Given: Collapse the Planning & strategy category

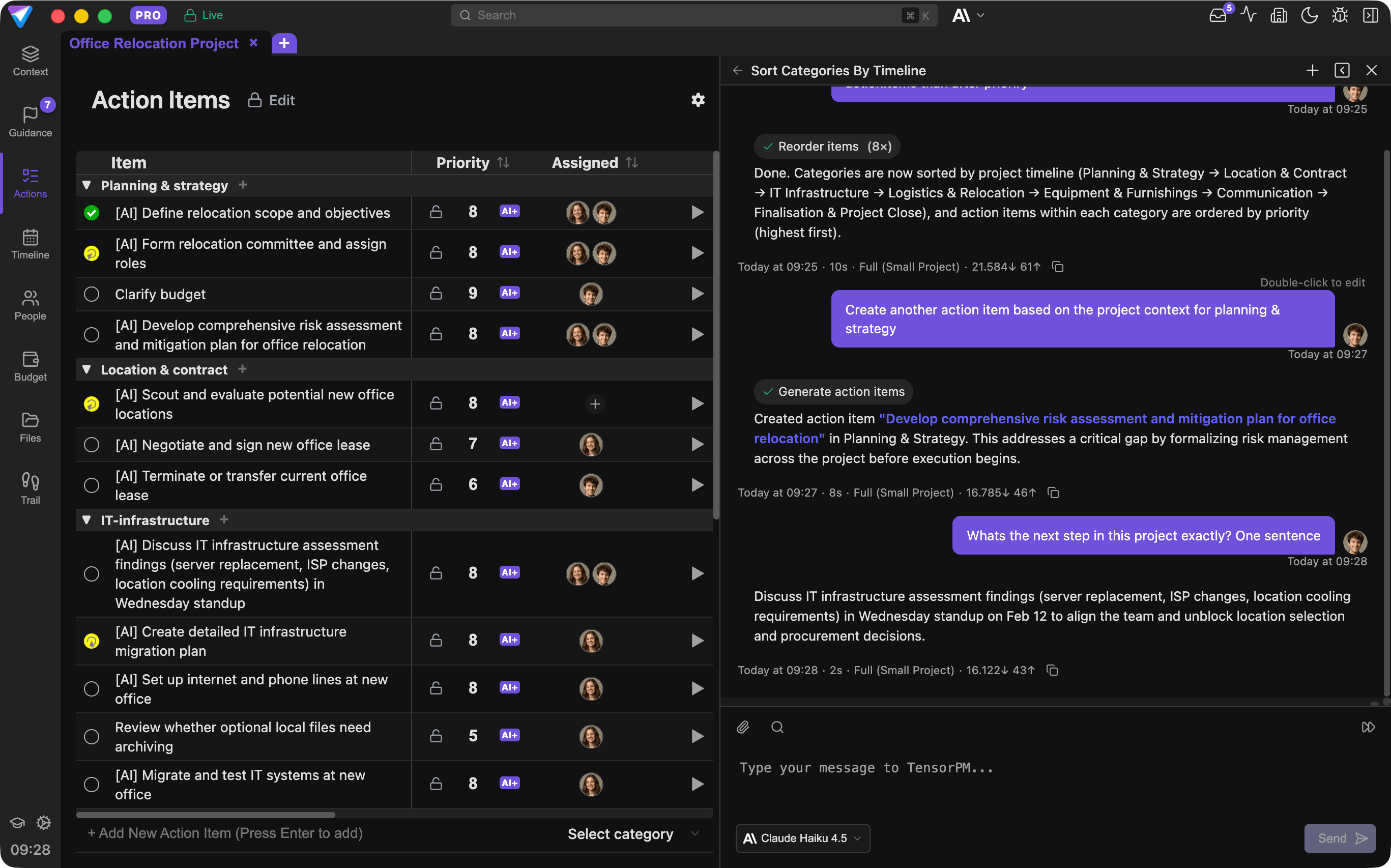Looking at the screenshot, I should click(86, 185).
